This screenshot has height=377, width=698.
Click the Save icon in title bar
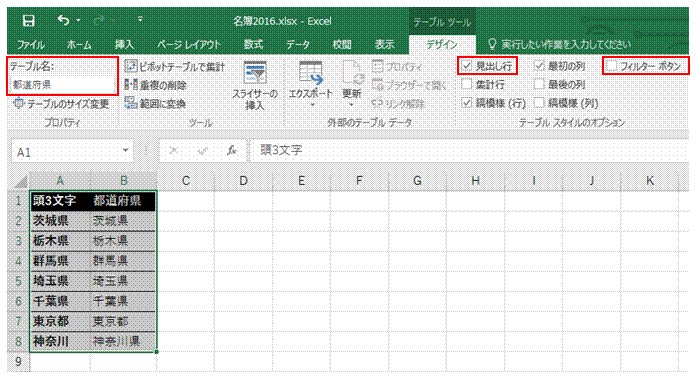pyautogui.click(x=28, y=20)
